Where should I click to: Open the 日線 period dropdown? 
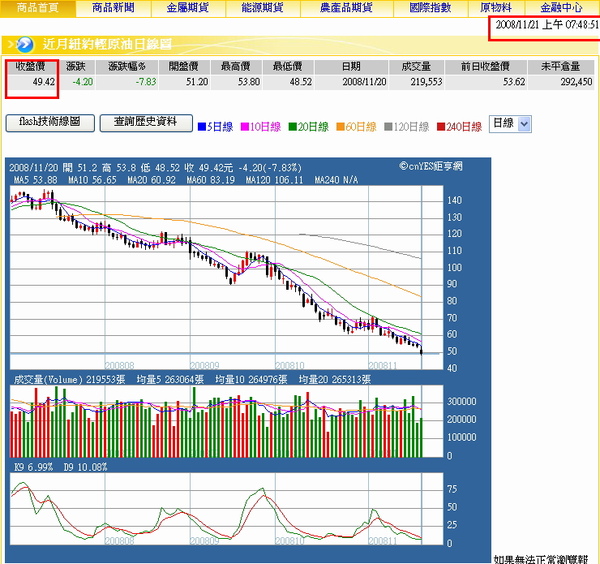(511, 124)
